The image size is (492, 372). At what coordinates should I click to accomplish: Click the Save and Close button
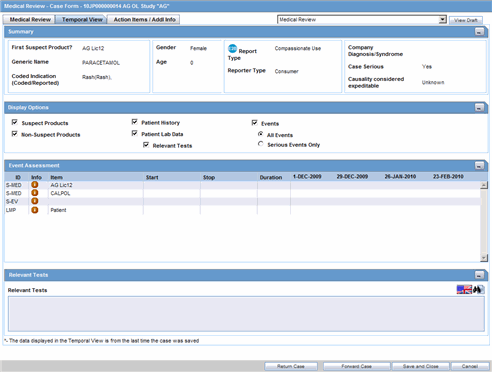click(x=421, y=366)
